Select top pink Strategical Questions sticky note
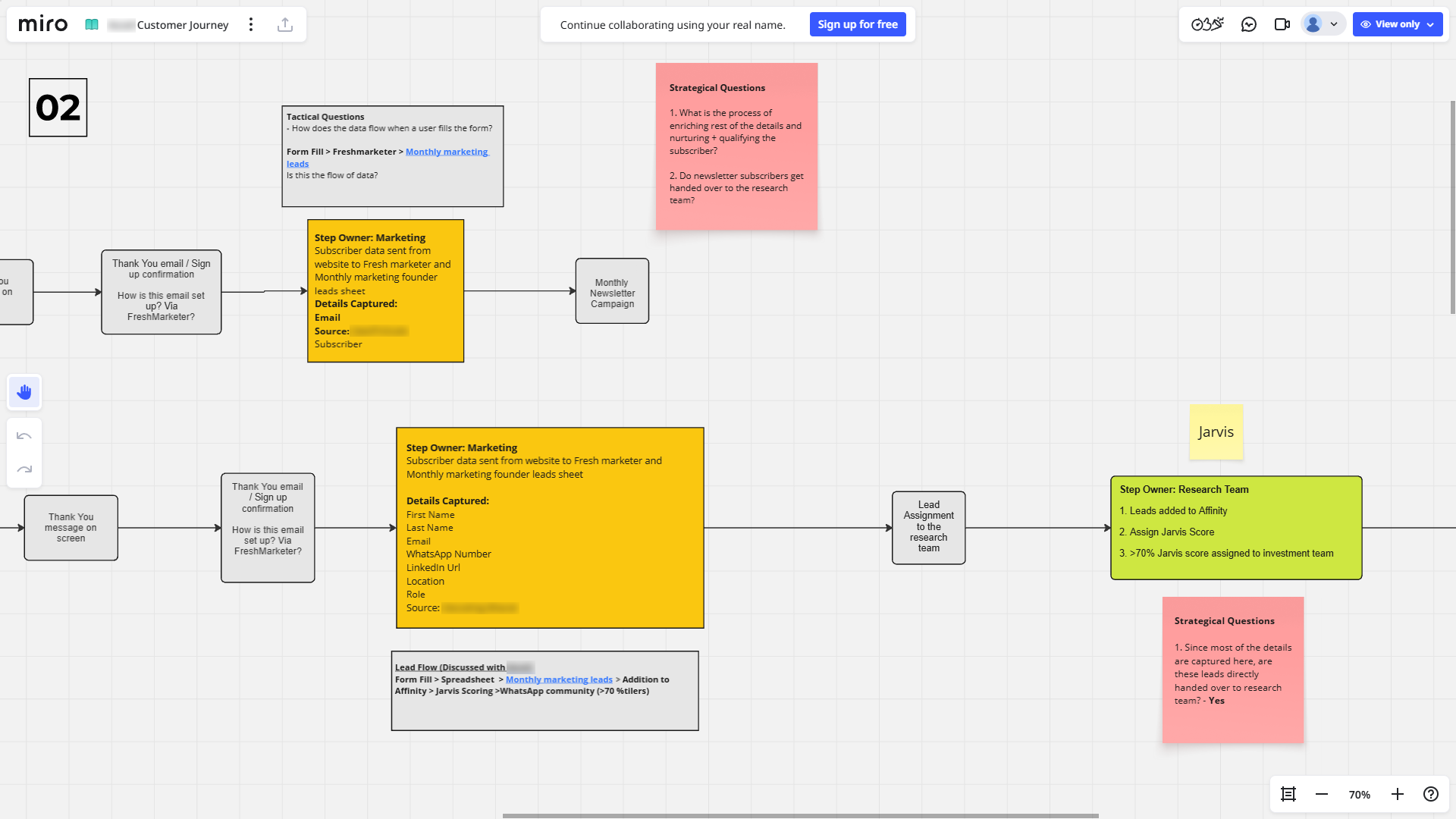The height and width of the screenshot is (819, 1456). (737, 146)
